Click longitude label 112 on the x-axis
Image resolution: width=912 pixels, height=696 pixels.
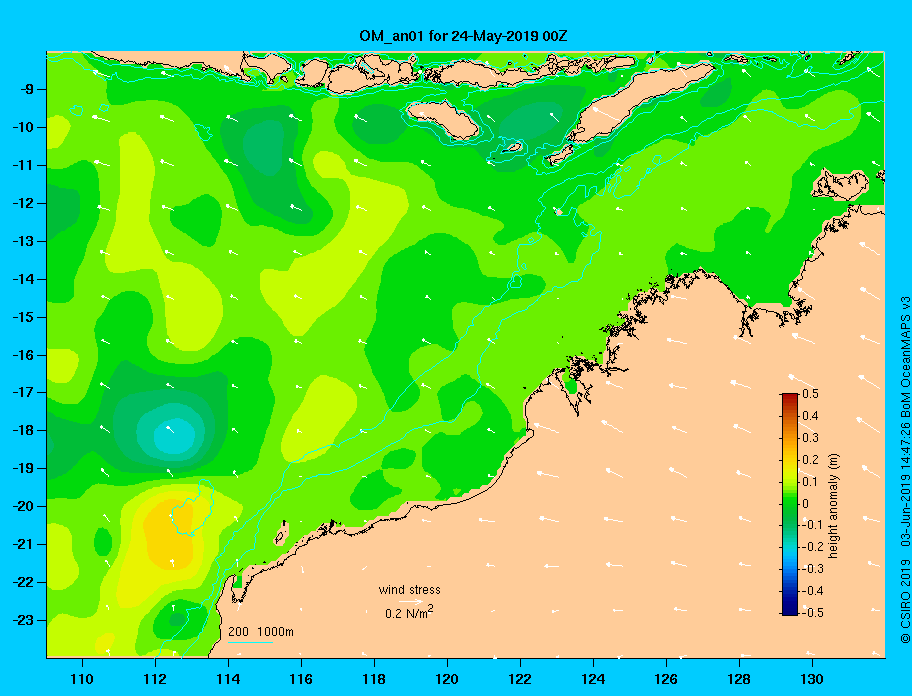(x=155, y=679)
